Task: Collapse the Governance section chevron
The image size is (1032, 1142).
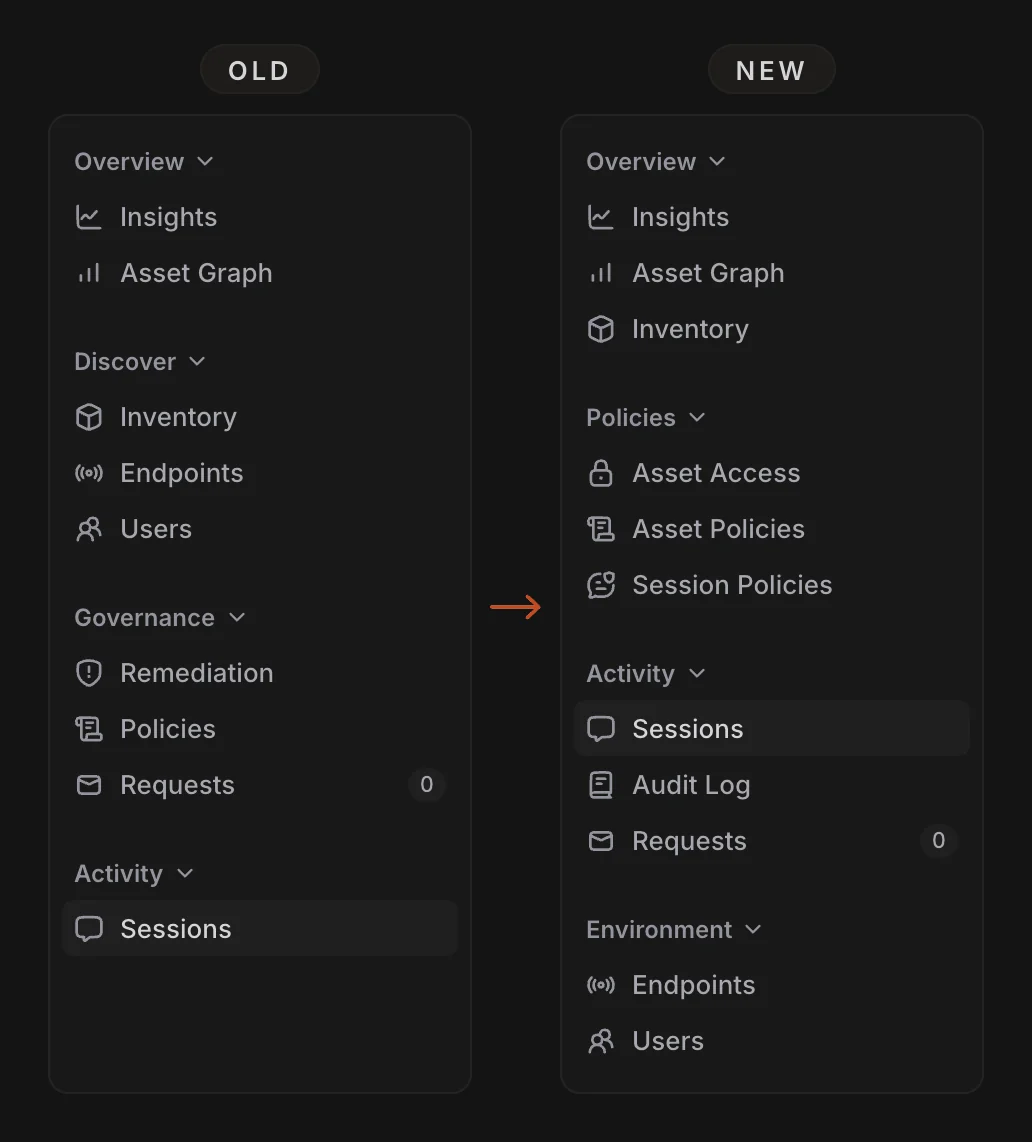Action: (x=237, y=618)
